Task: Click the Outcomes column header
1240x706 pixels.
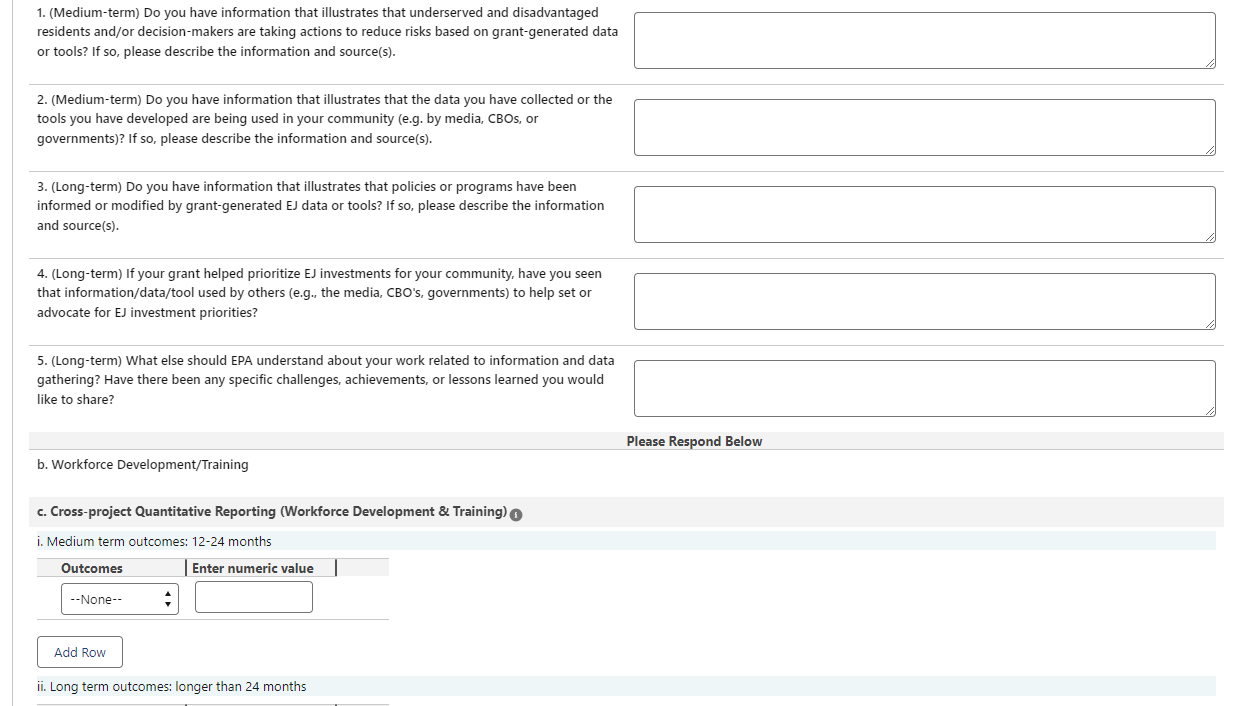Action: pos(92,568)
